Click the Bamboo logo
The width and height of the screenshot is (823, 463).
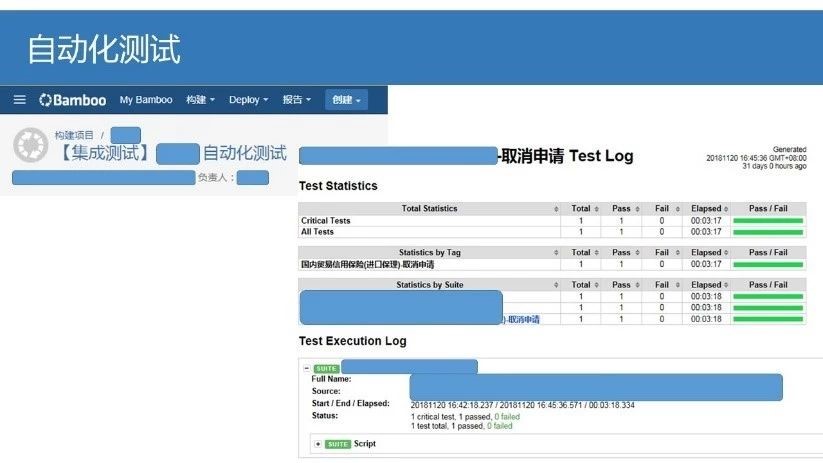coord(72,100)
